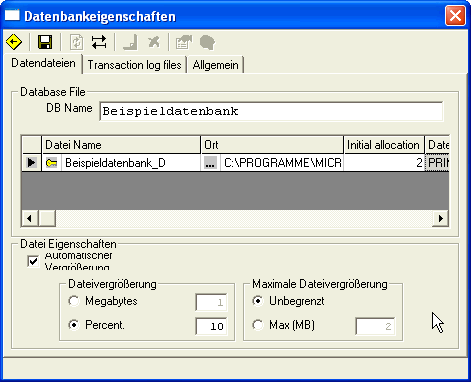Open the Datendateien tab
The width and height of the screenshot is (471, 382).
point(43,63)
